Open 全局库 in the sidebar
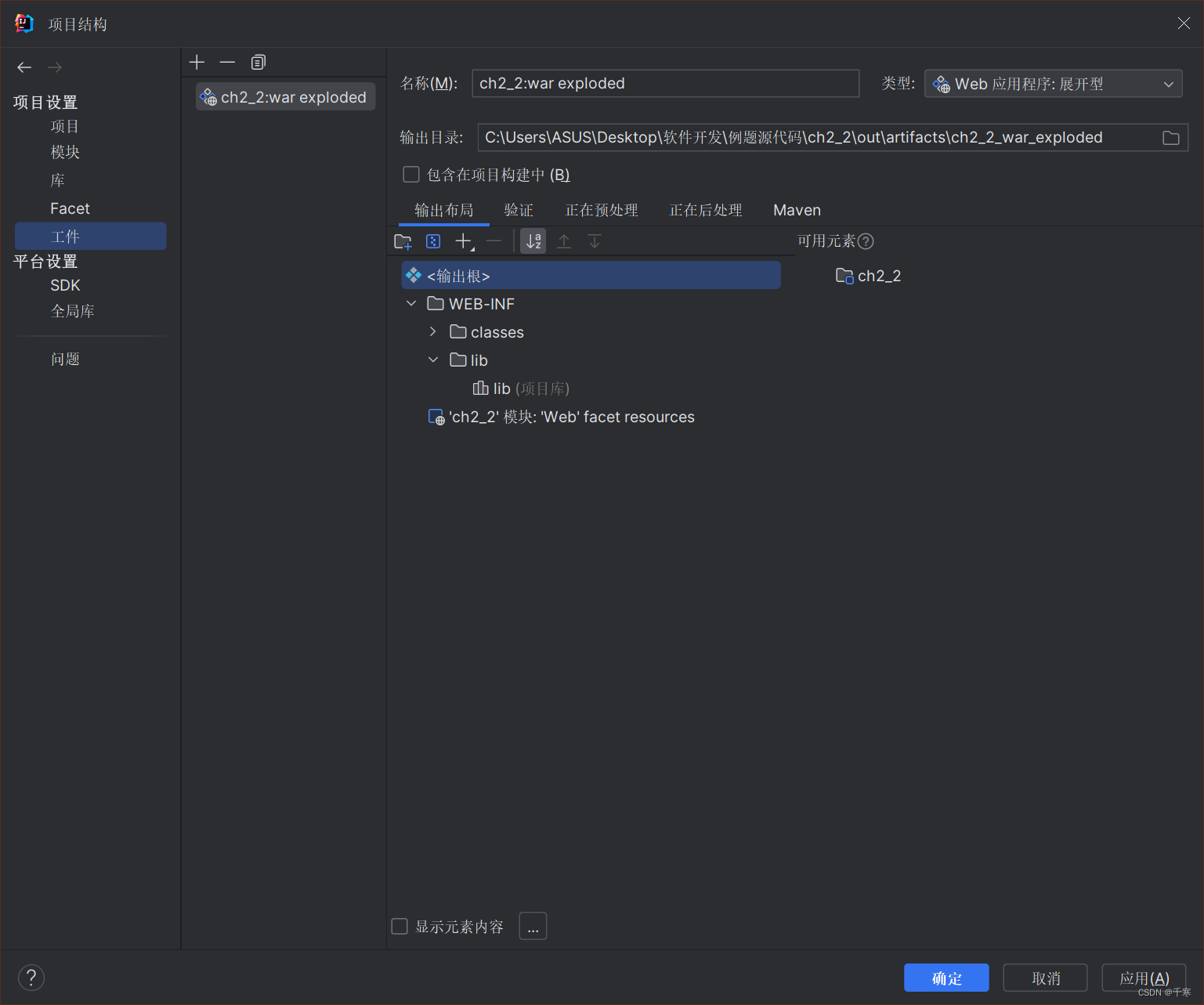 pyautogui.click(x=73, y=311)
